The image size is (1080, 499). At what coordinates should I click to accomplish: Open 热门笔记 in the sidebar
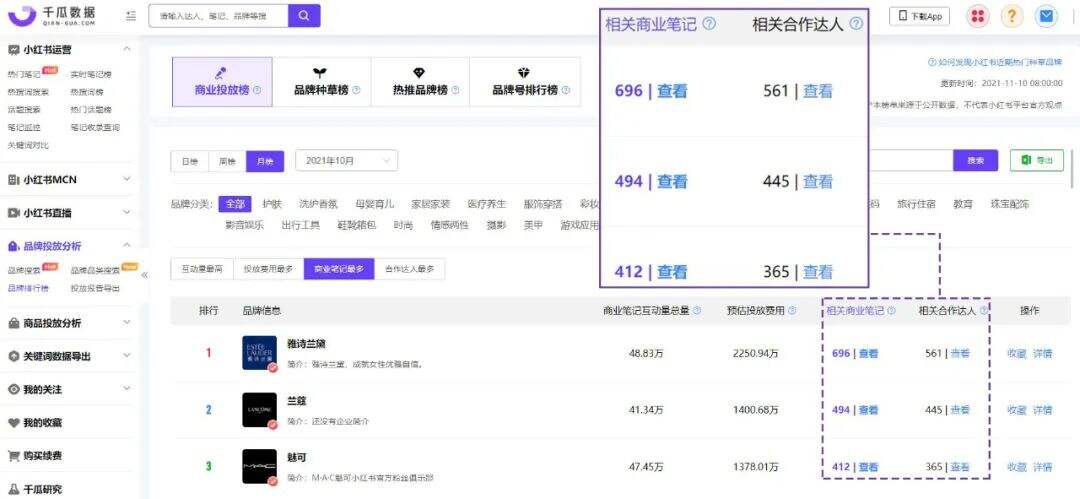pos(23,74)
